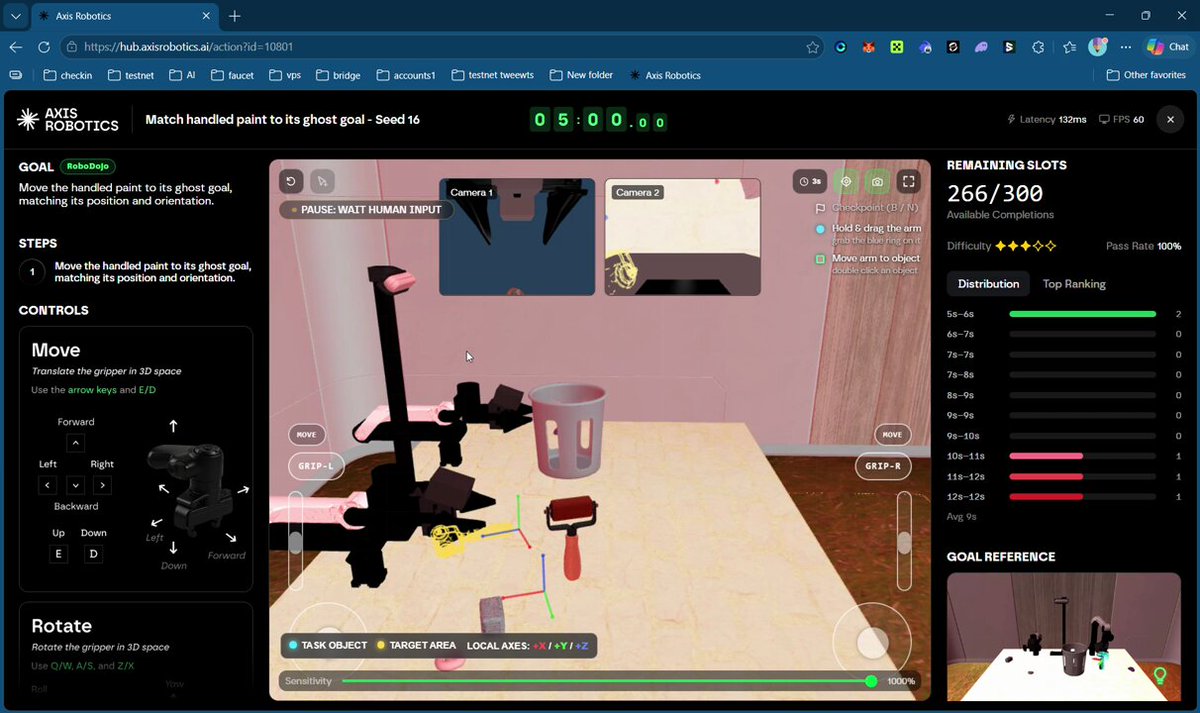Open the faucet bookmarks folder
The width and height of the screenshot is (1200, 713).
pos(232,75)
